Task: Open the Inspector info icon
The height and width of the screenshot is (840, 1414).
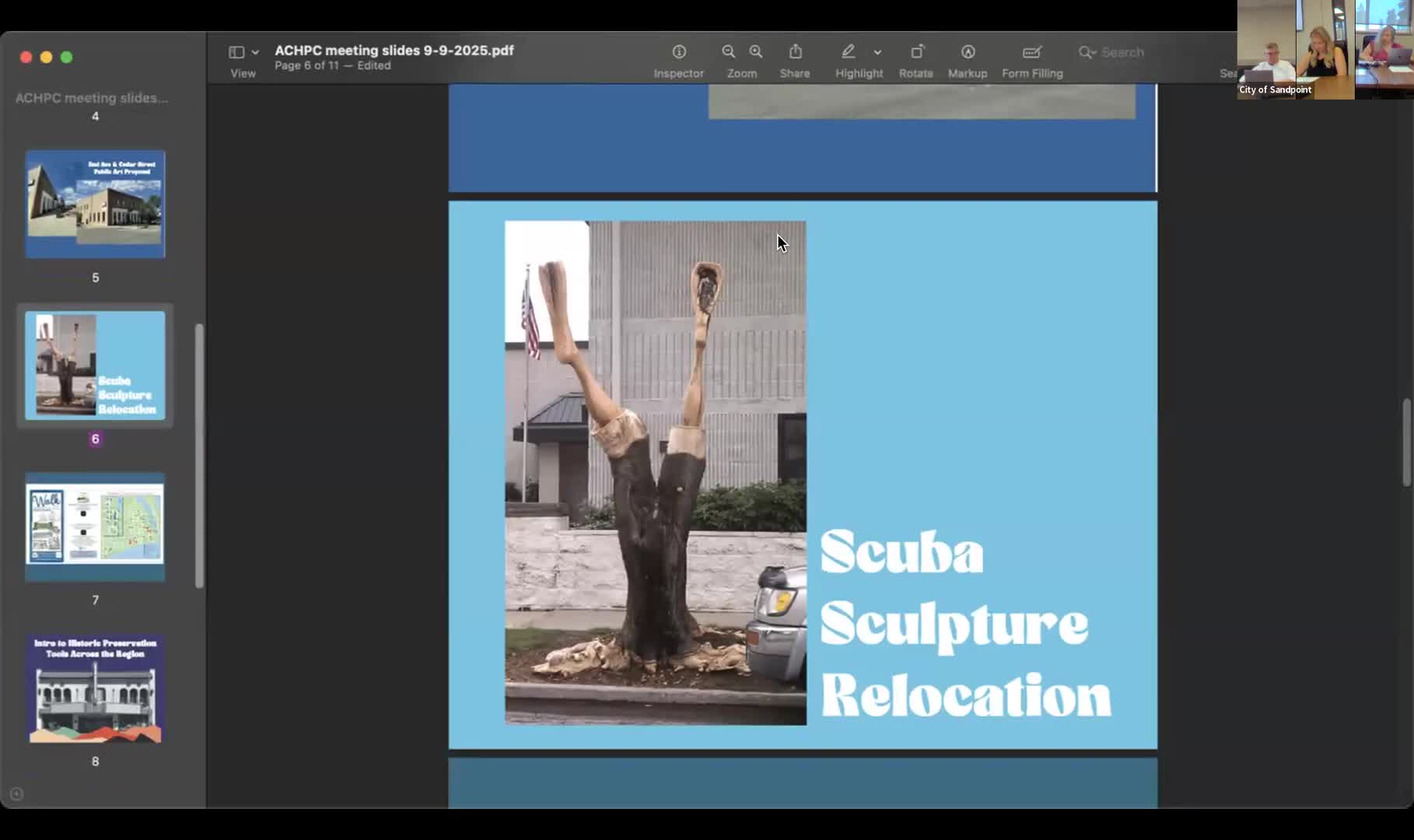Action: coord(679,51)
